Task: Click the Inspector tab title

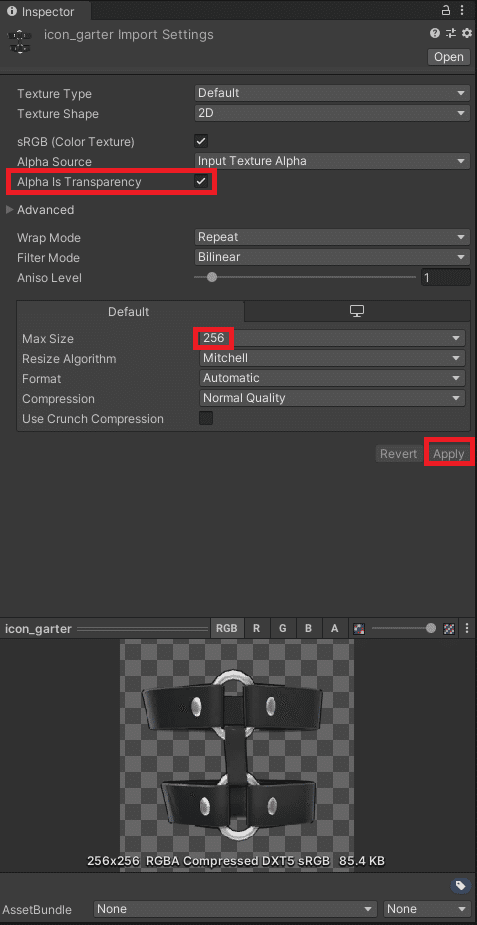Action: pos(48,11)
